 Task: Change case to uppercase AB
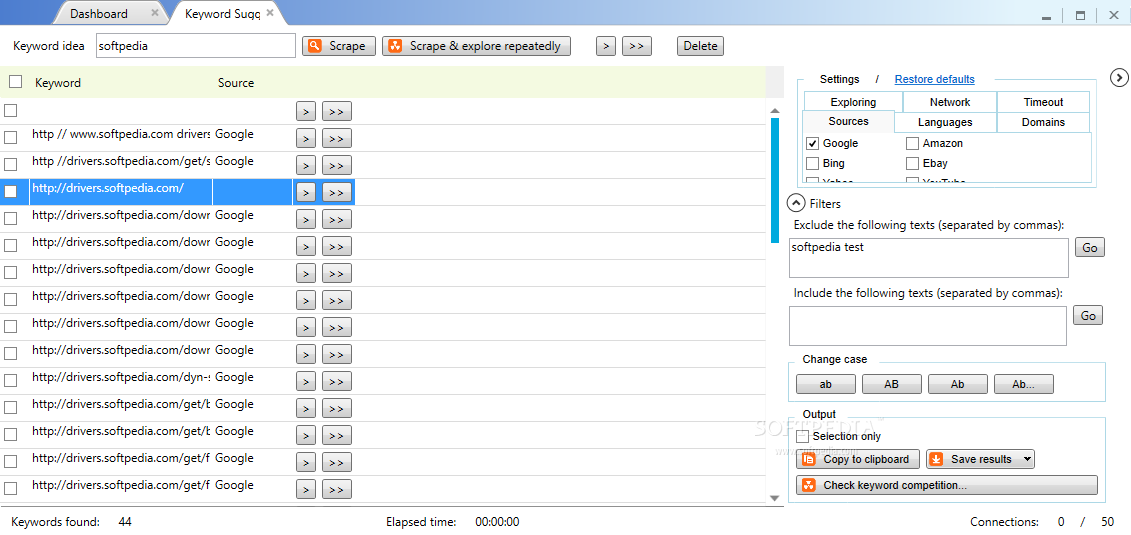[892, 384]
